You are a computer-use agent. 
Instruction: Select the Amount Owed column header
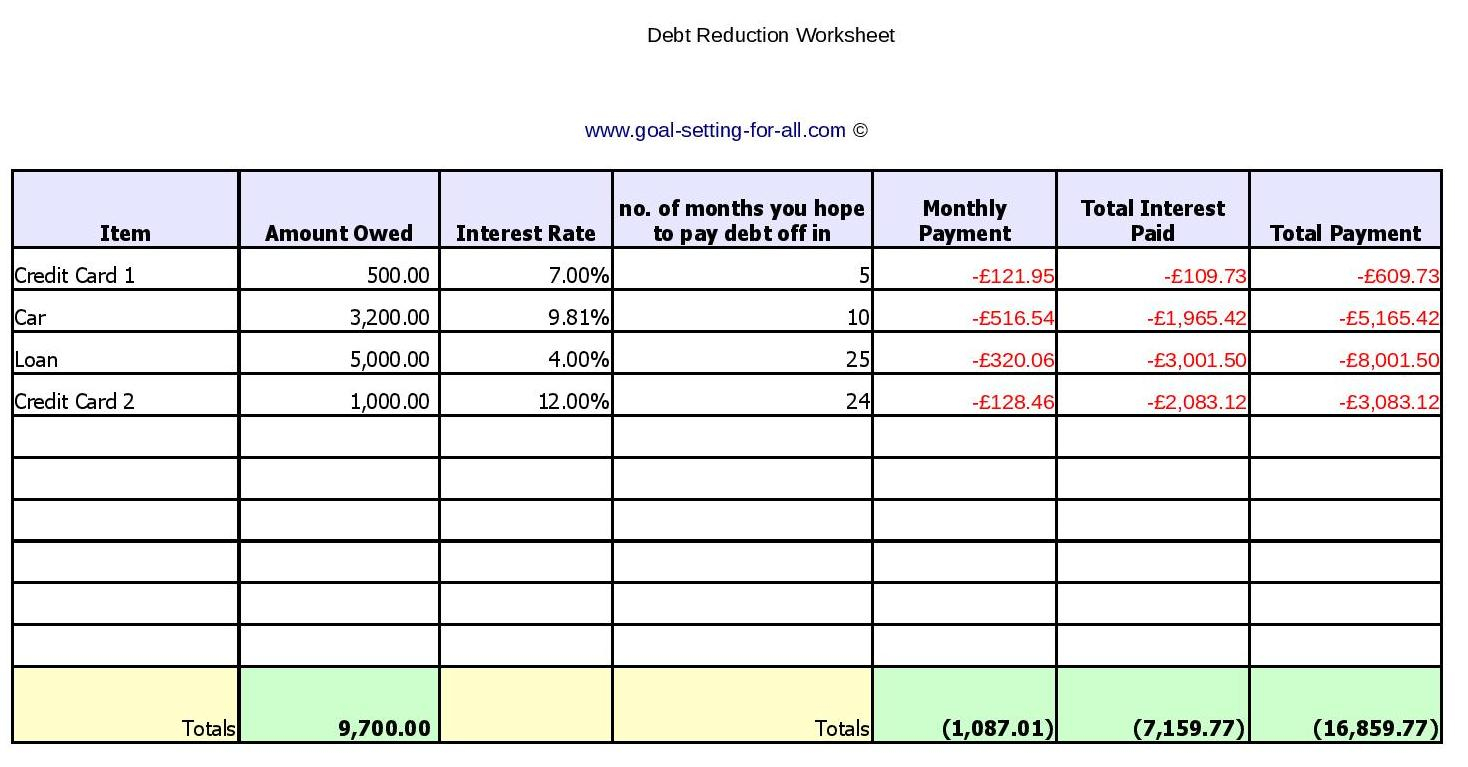(339, 233)
